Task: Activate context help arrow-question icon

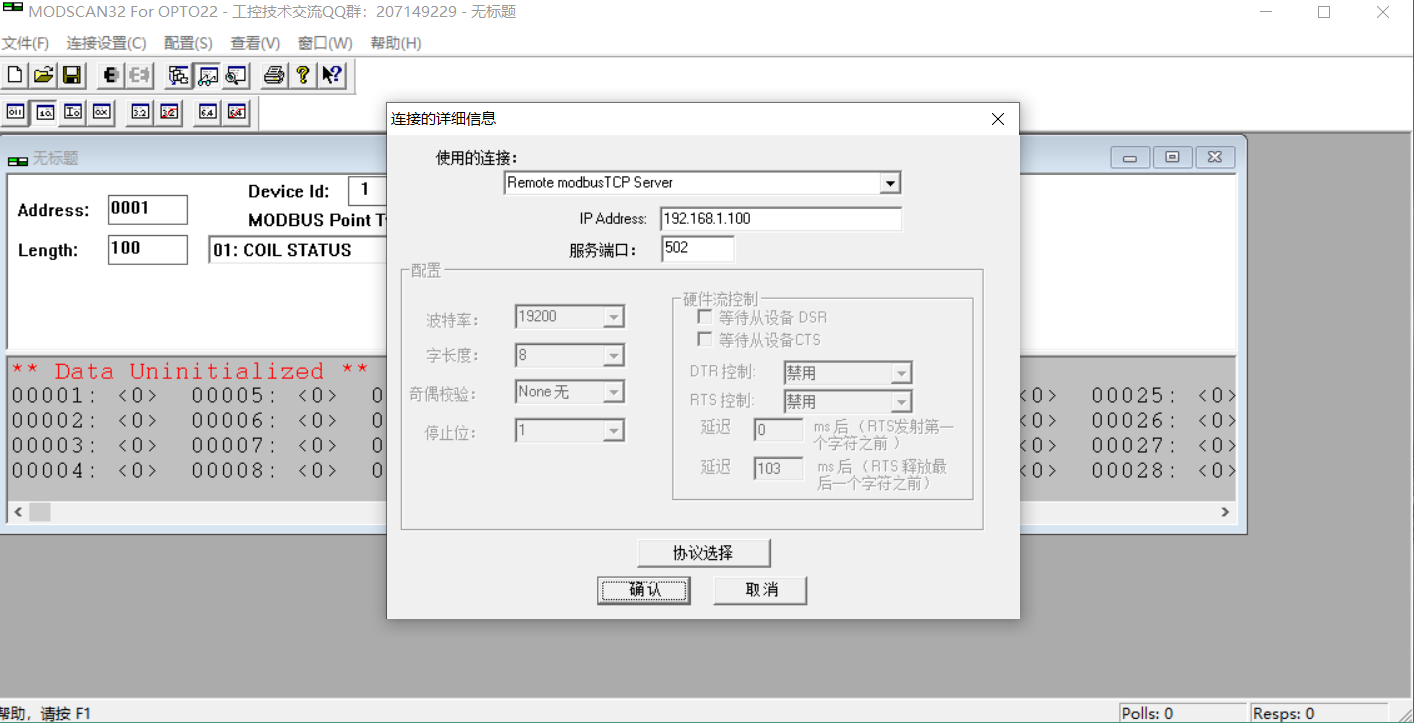Action: [x=331, y=75]
